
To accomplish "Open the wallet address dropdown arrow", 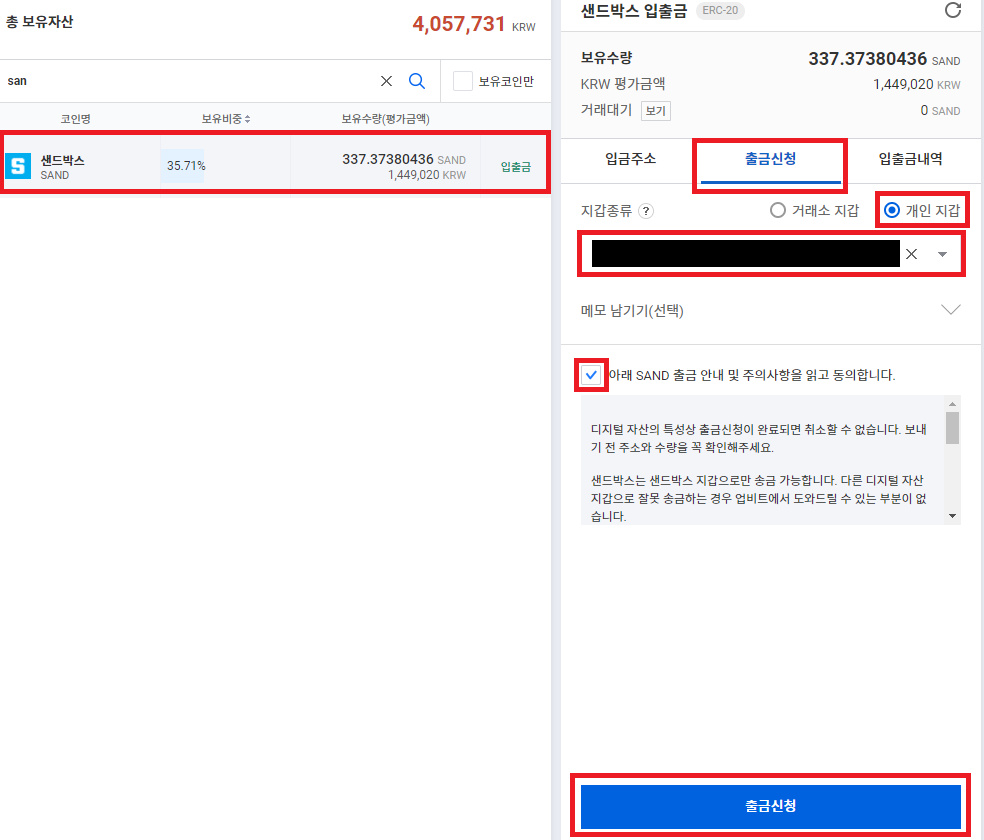I will click(x=942, y=254).
